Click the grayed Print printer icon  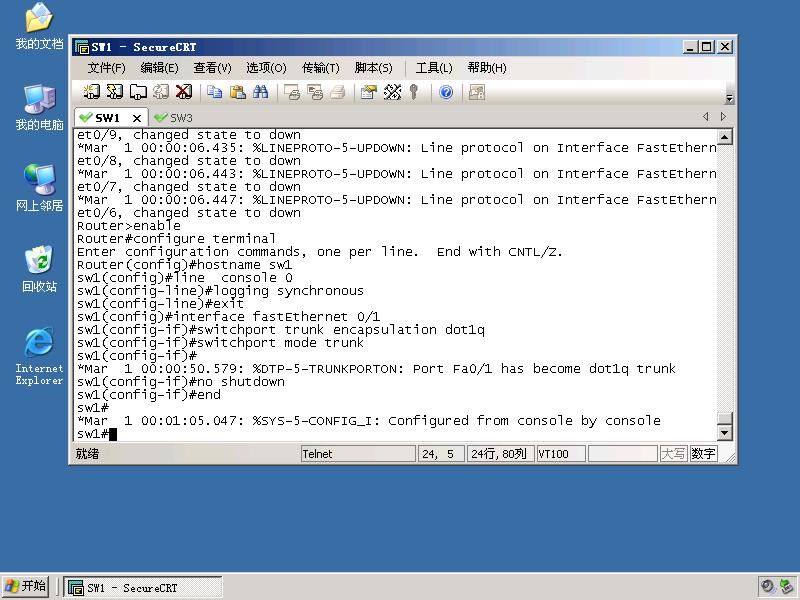[x=338, y=92]
